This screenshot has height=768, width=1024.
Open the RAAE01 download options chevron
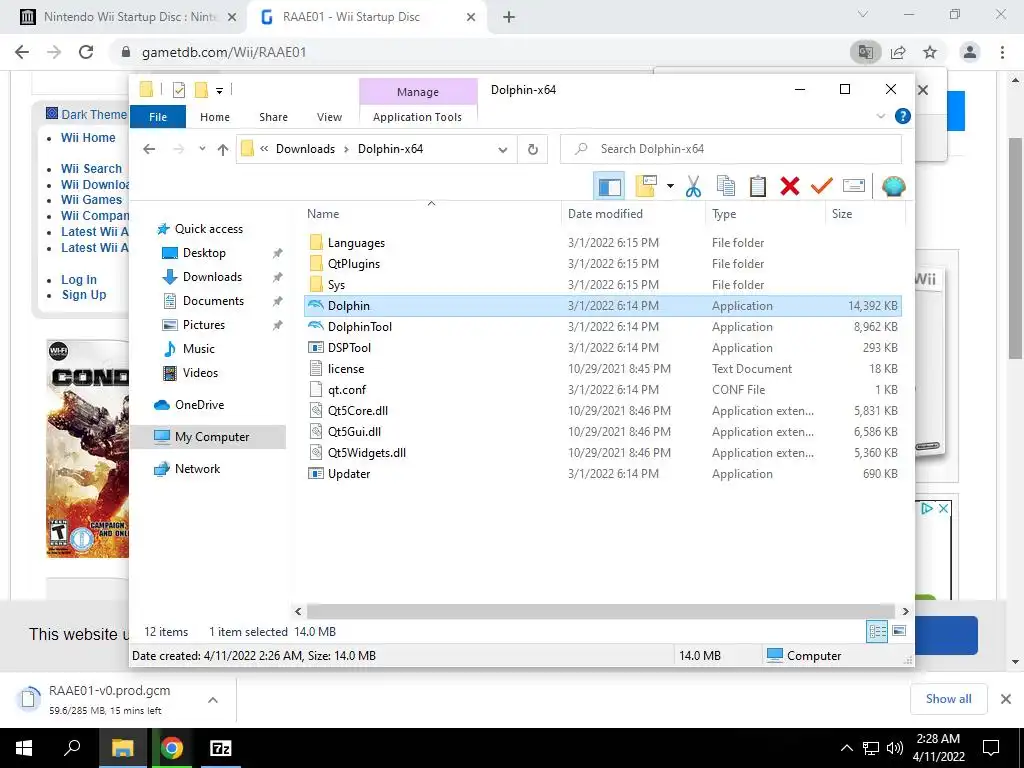click(213, 699)
